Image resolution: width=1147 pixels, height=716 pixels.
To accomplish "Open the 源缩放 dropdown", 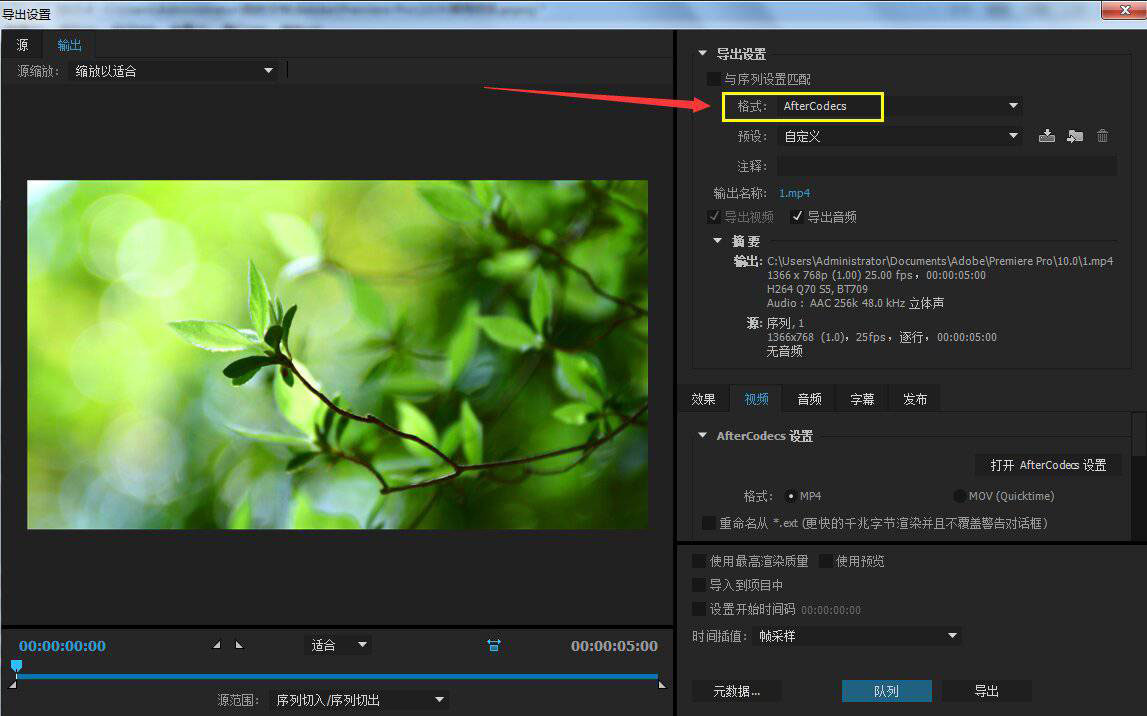I will coord(173,71).
